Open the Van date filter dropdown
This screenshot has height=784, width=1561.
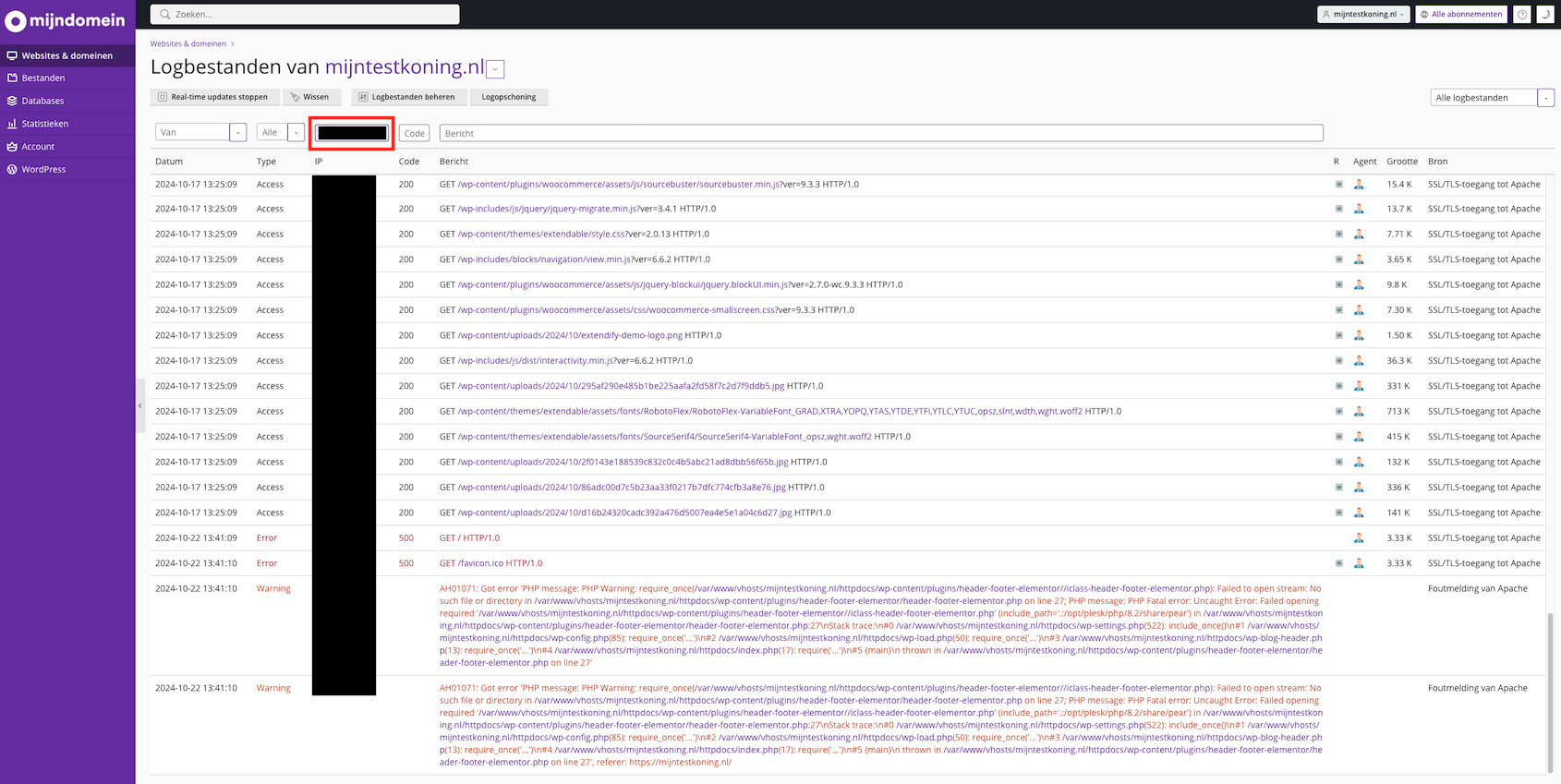pos(237,133)
